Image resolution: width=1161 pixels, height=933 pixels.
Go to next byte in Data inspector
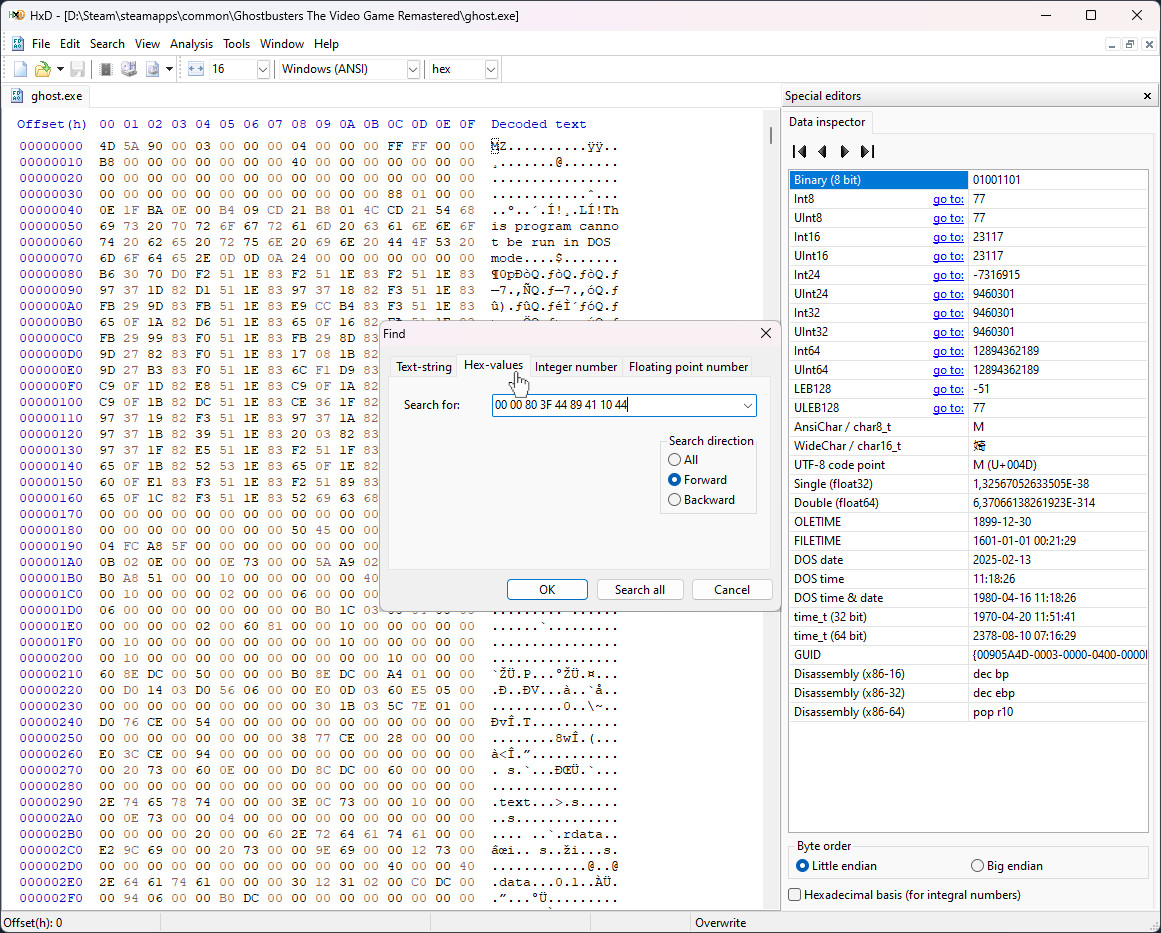[x=844, y=151]
